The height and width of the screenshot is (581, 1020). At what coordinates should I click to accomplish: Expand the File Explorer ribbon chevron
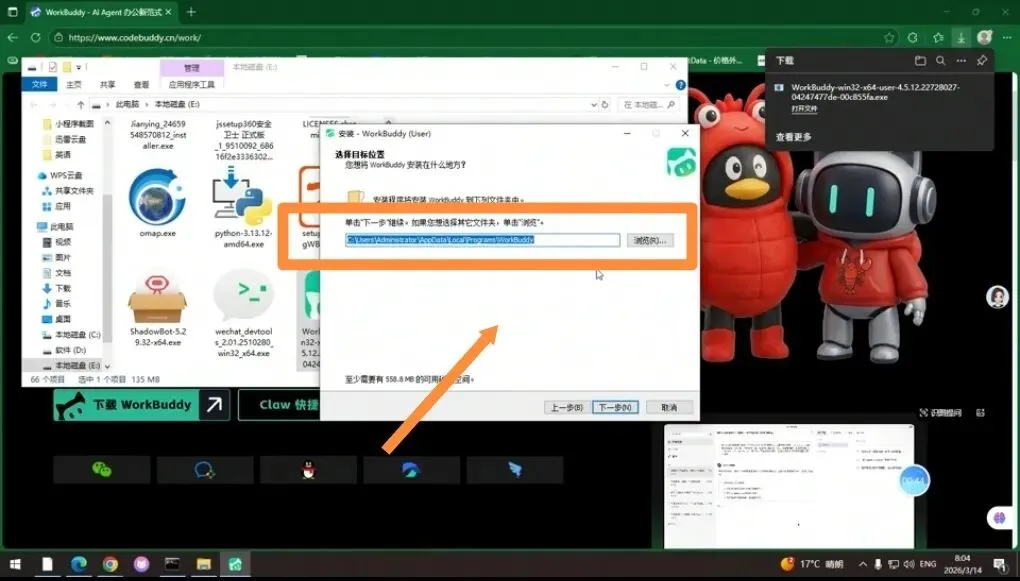tap(667, 85)
